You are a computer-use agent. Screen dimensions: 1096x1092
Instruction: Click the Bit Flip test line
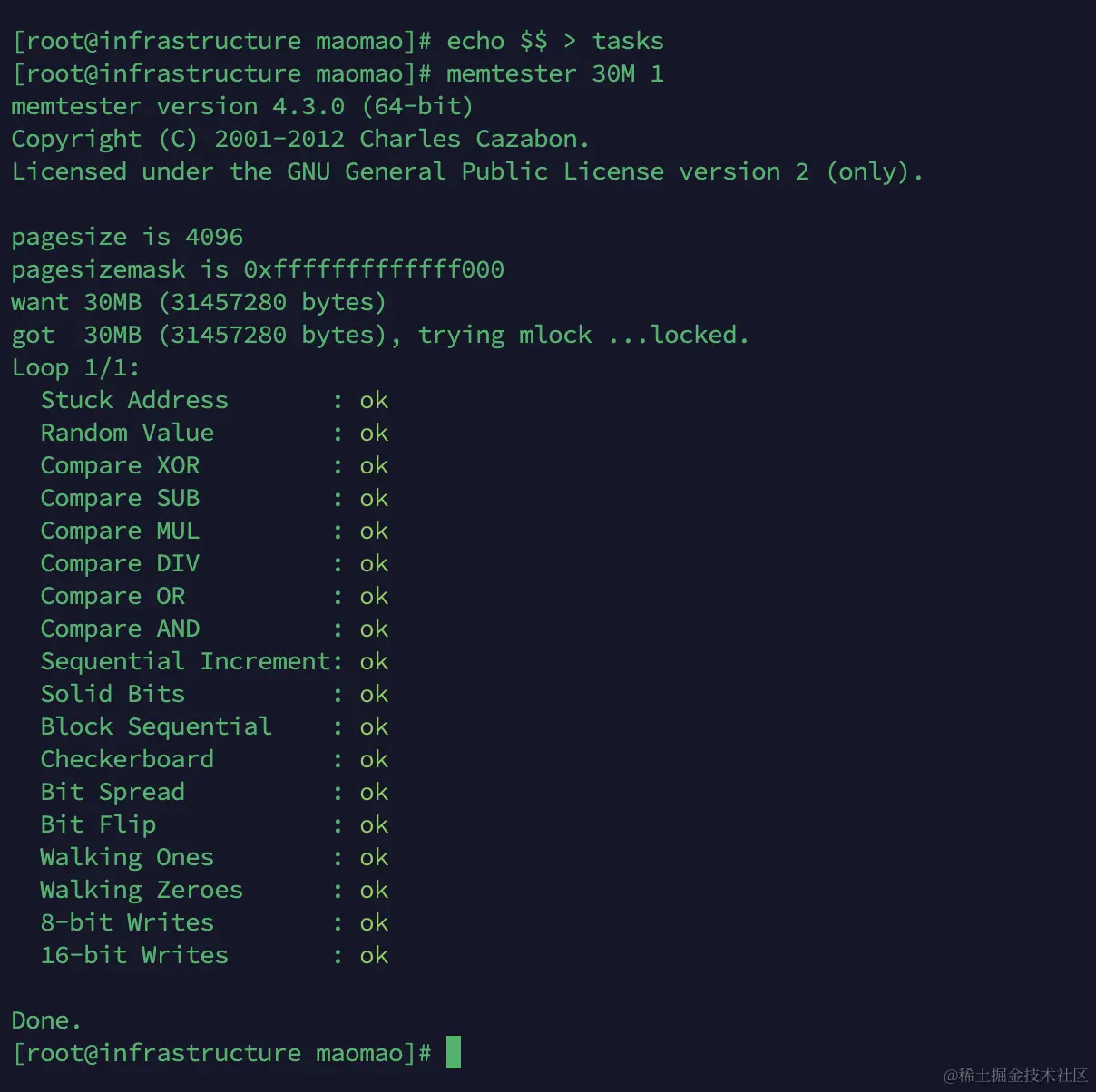click(214, 825)
